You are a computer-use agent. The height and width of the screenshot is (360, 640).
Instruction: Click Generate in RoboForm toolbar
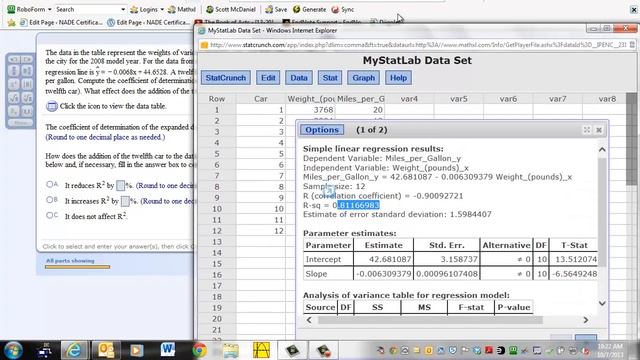[309, 9]
